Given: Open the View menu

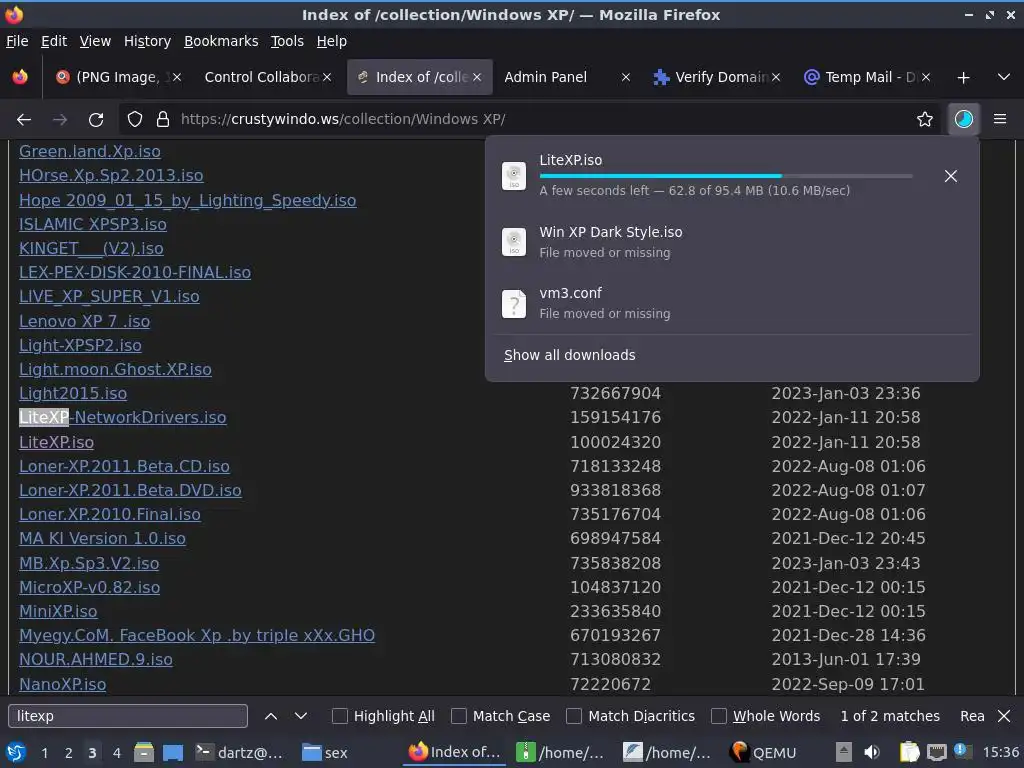Looking at the screenshot, I should click(x=95, y=41).
